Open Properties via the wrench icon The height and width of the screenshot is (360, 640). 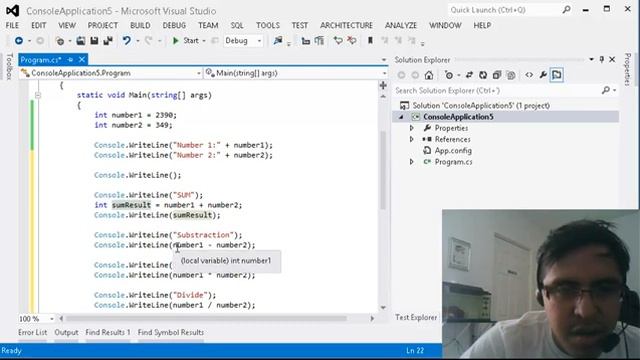543,75
